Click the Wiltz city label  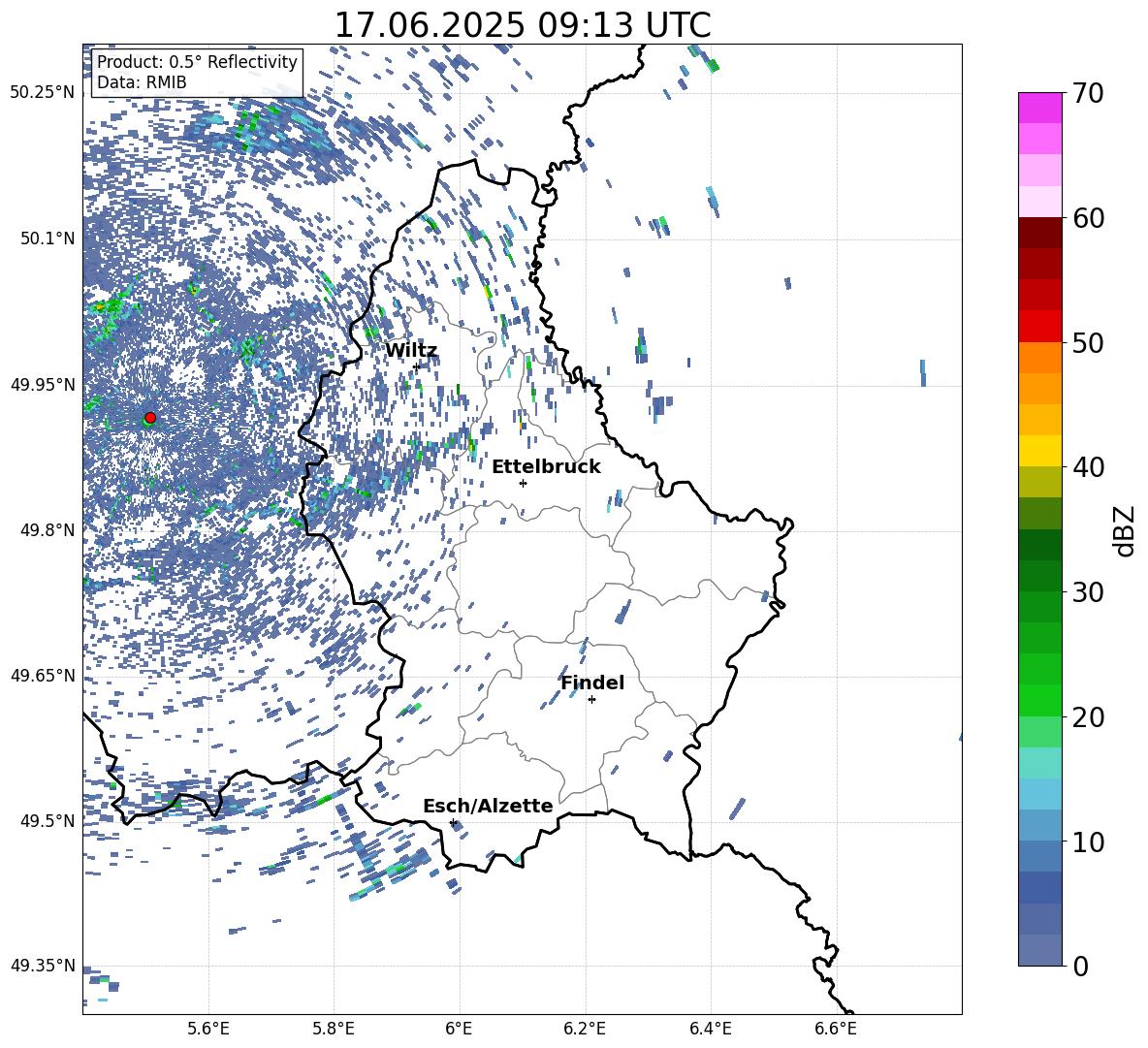point(411,351)
